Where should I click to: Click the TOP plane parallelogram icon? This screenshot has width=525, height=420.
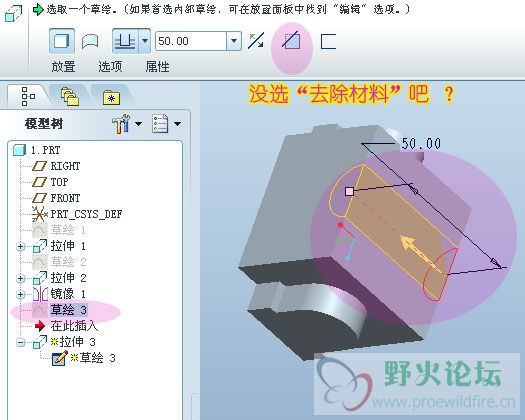coord(40,182)
